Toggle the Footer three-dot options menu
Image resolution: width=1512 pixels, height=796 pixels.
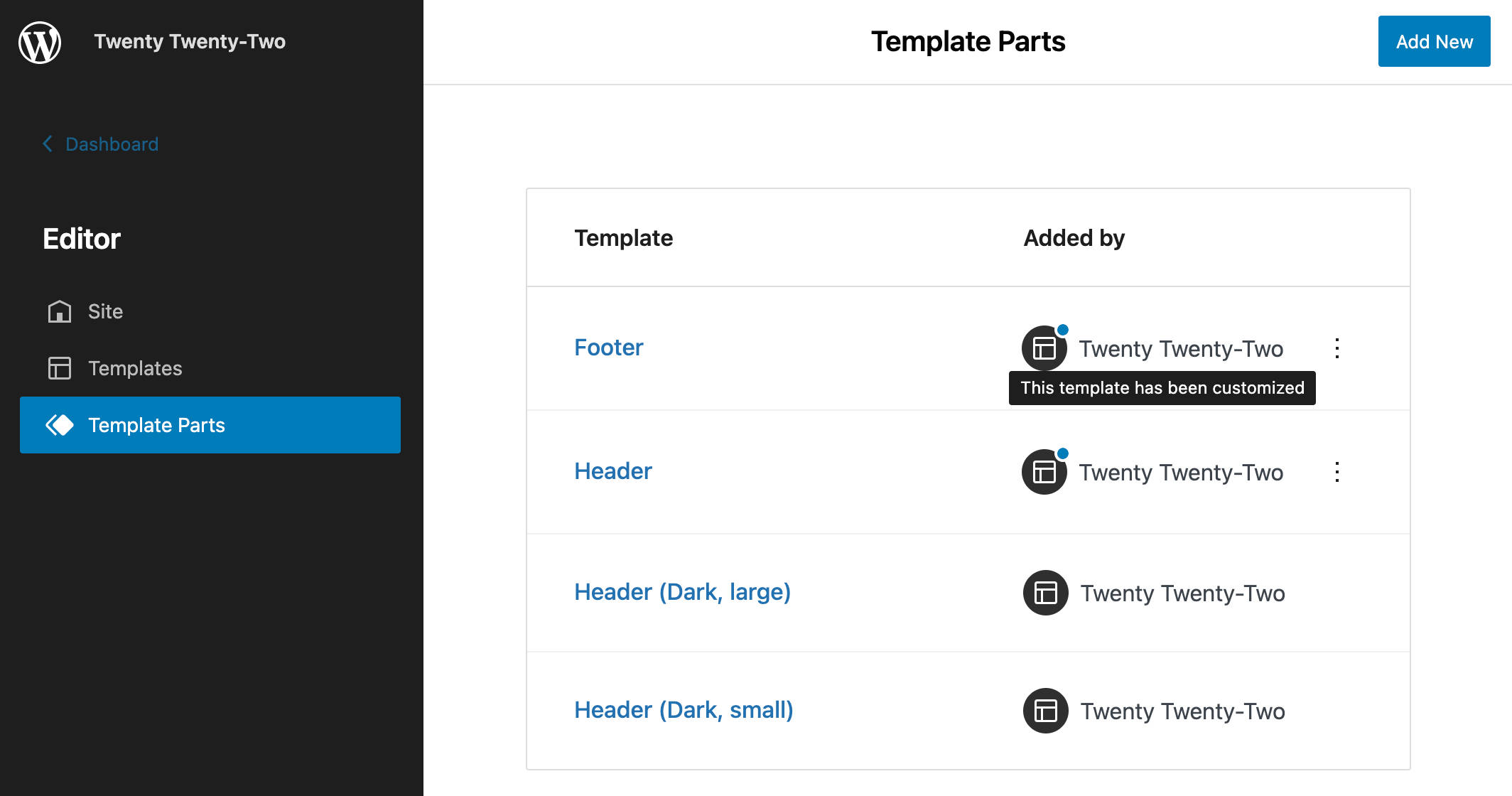point(1338,348)
